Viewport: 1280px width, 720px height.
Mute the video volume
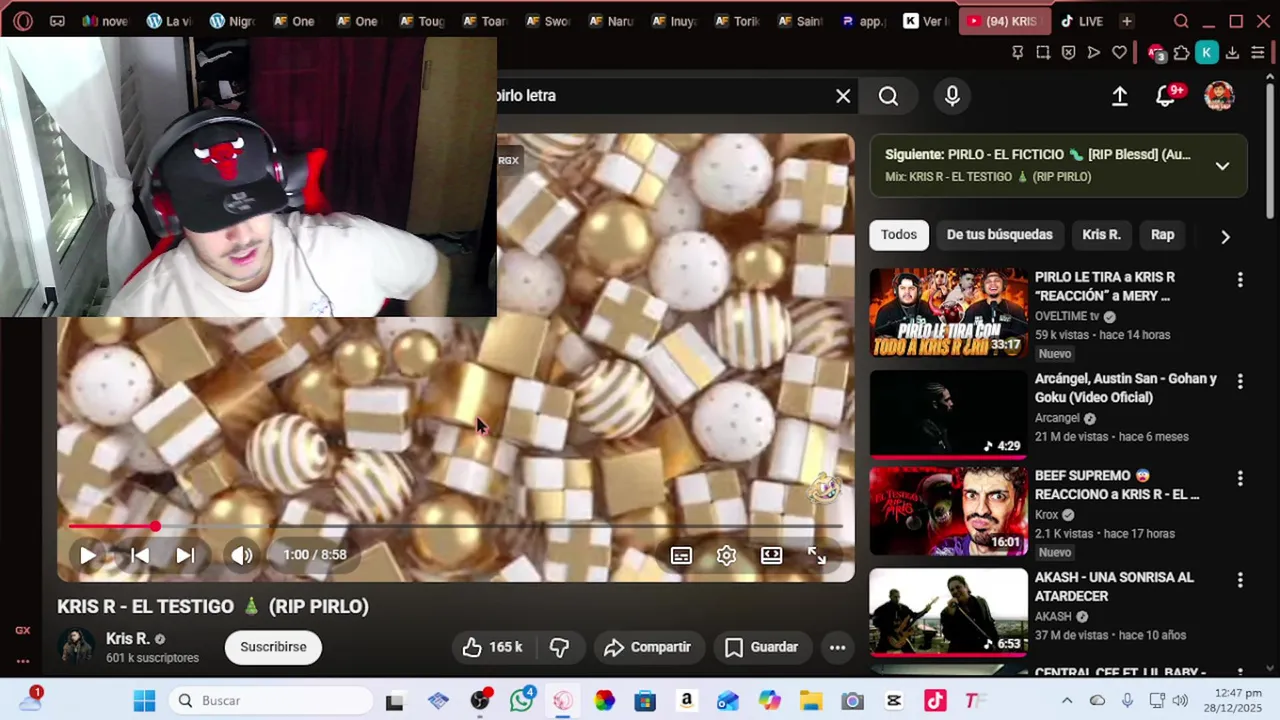242,555
